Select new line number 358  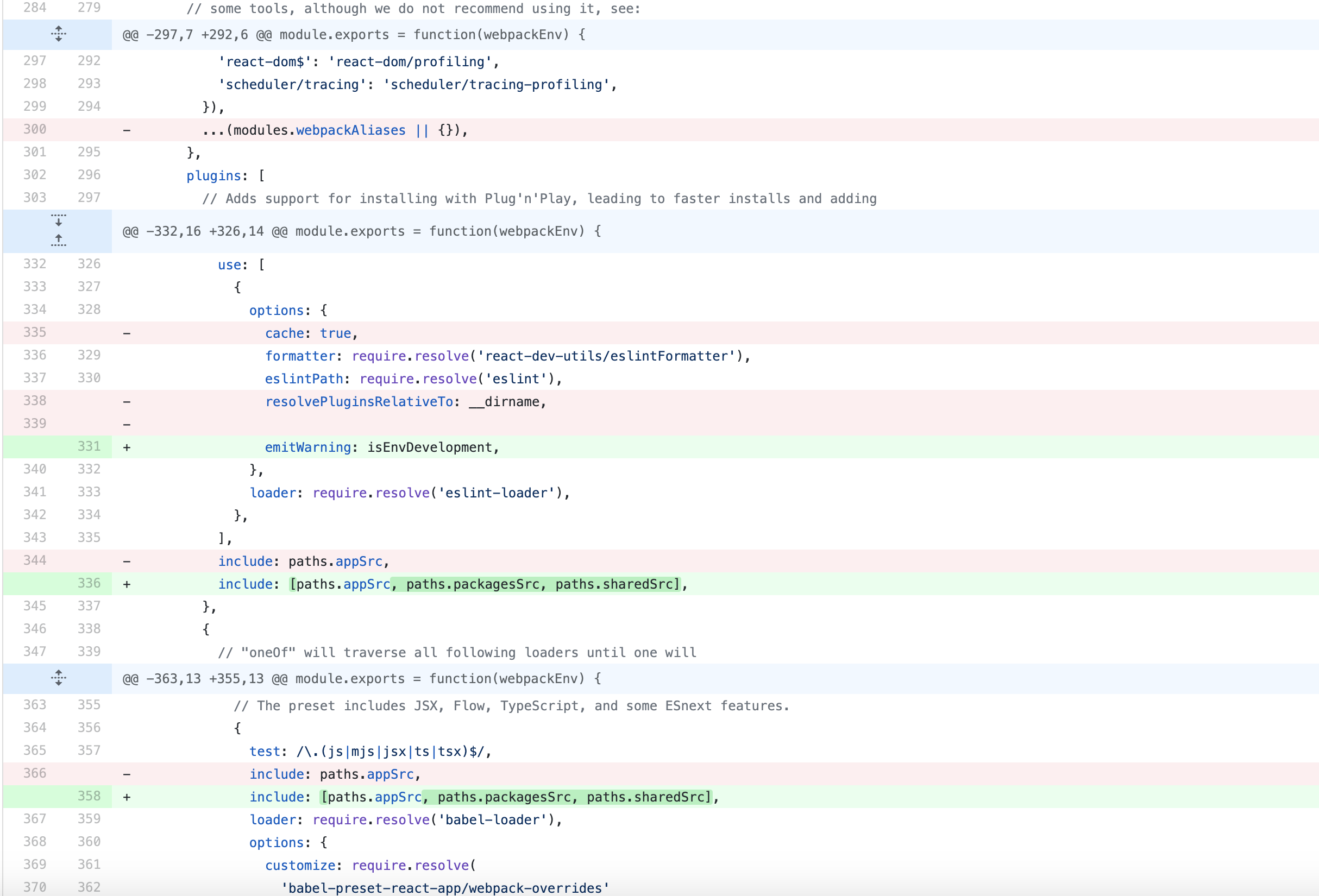coord(89,796)
